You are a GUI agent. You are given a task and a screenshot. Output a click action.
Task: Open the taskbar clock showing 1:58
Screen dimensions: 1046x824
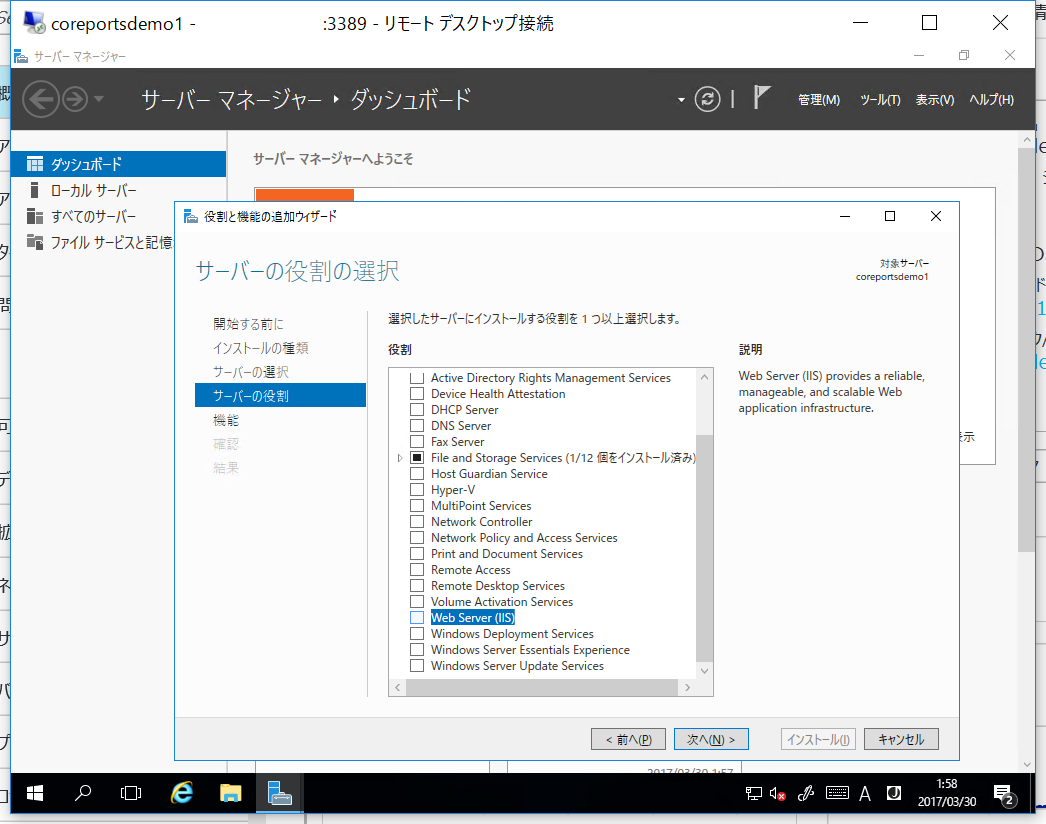[947, 793]
